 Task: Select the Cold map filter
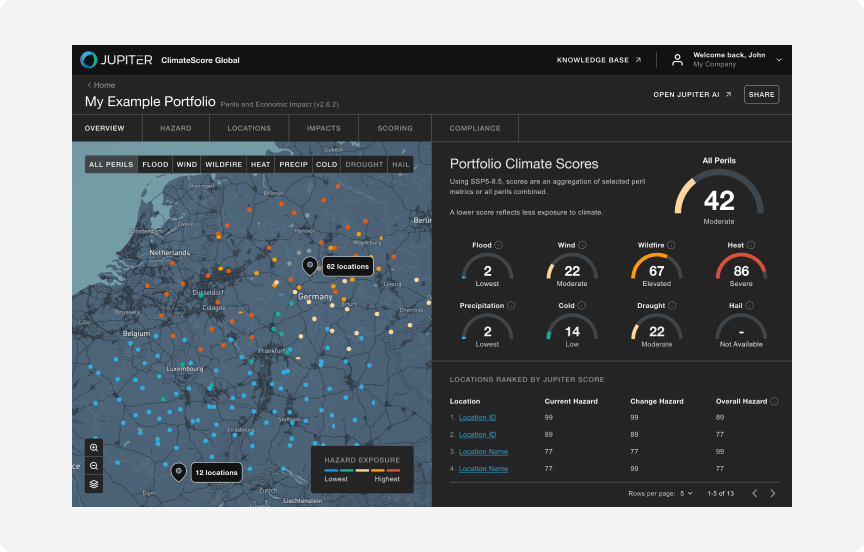(326, 164)
